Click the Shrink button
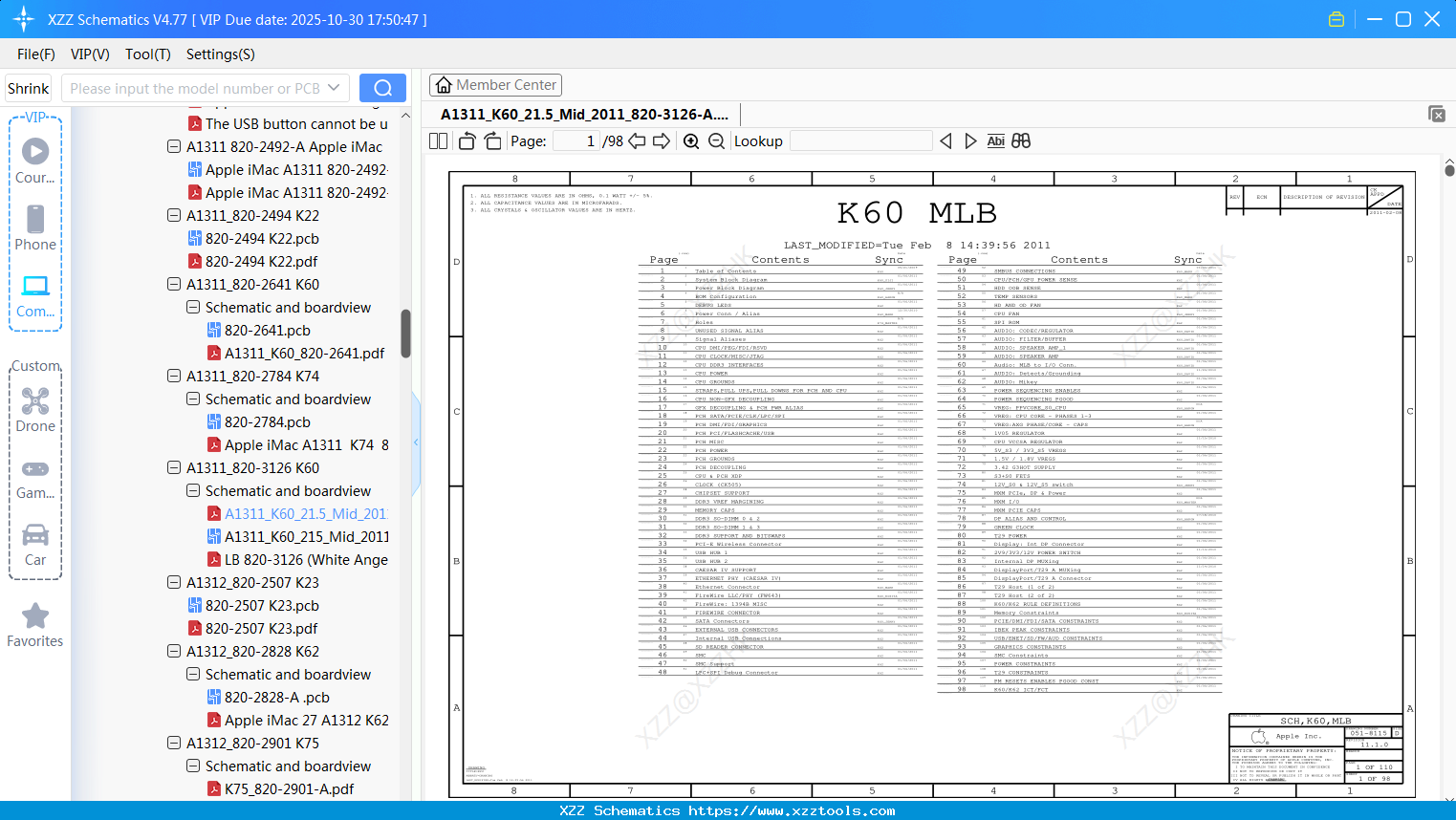 [x=29, y=88]
